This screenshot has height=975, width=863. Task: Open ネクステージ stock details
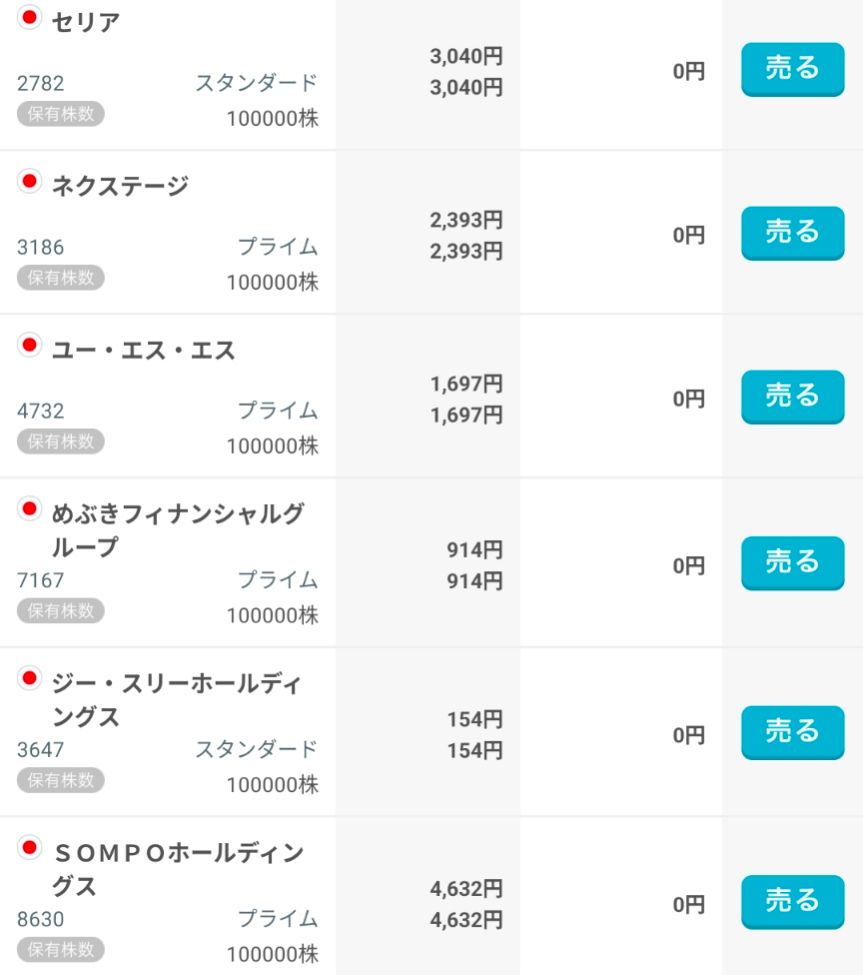(x=120, y=186)
